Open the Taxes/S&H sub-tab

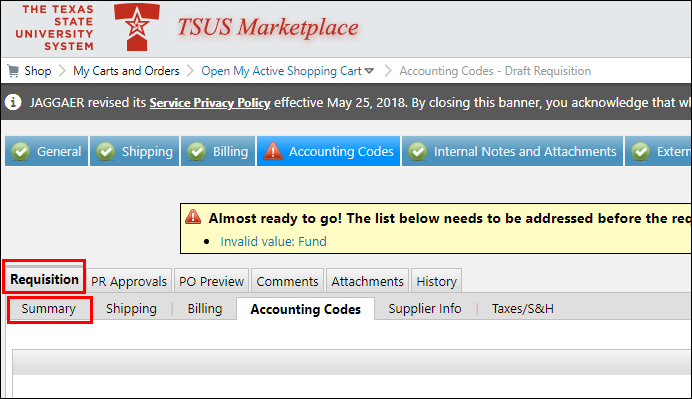coord(523,309)
